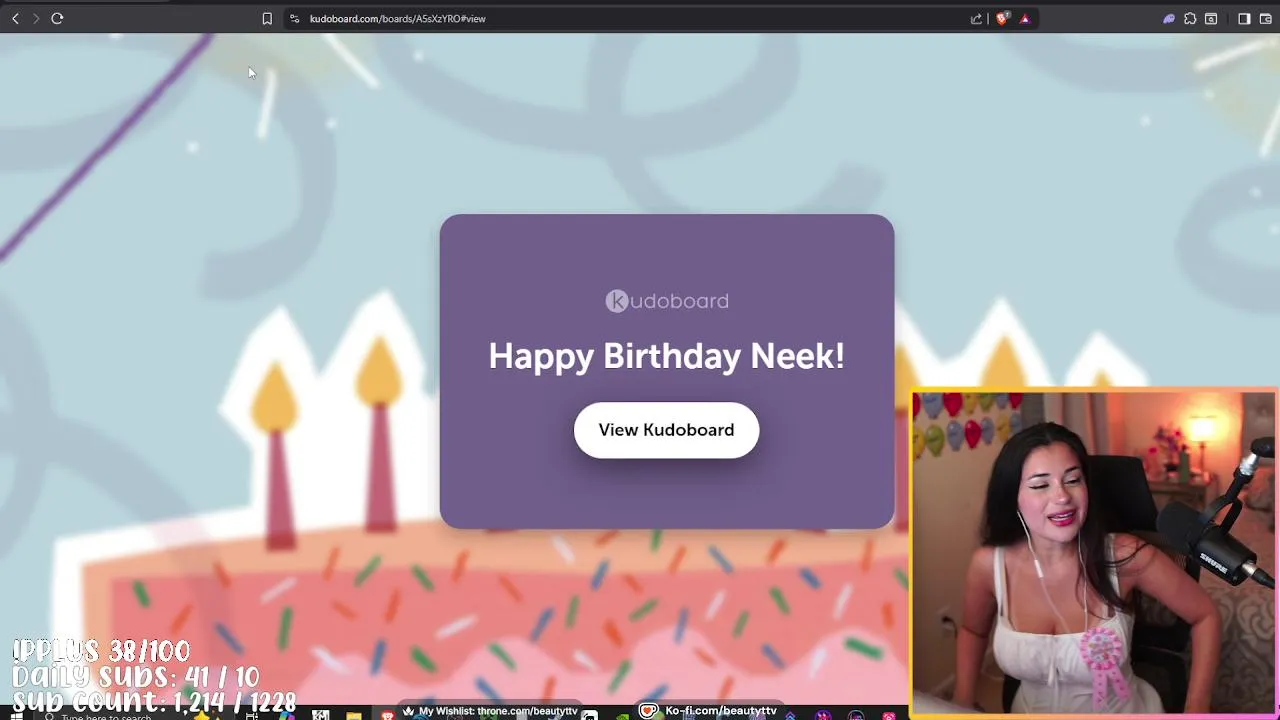
Task: Open the Brave Rewards triangle icon
Action: [1025, 18]
